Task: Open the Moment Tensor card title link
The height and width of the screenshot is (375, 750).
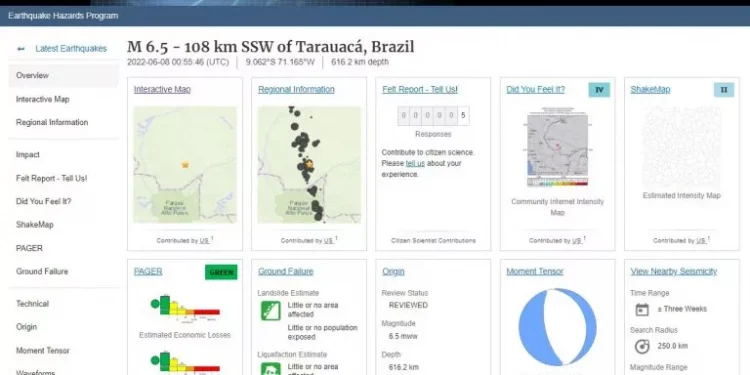Action: (x=535, y=272)
